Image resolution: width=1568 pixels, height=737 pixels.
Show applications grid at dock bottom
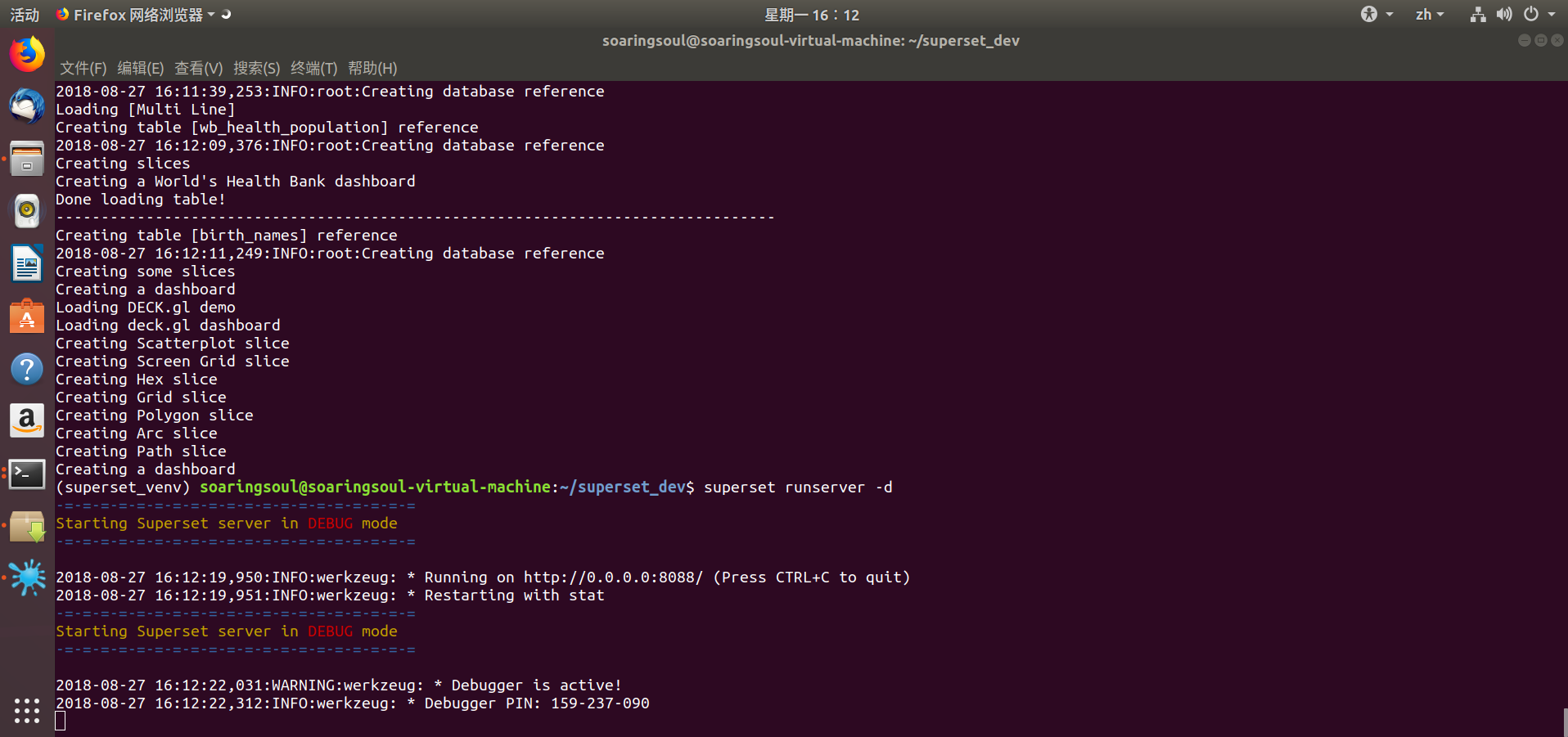coord(27,710)
